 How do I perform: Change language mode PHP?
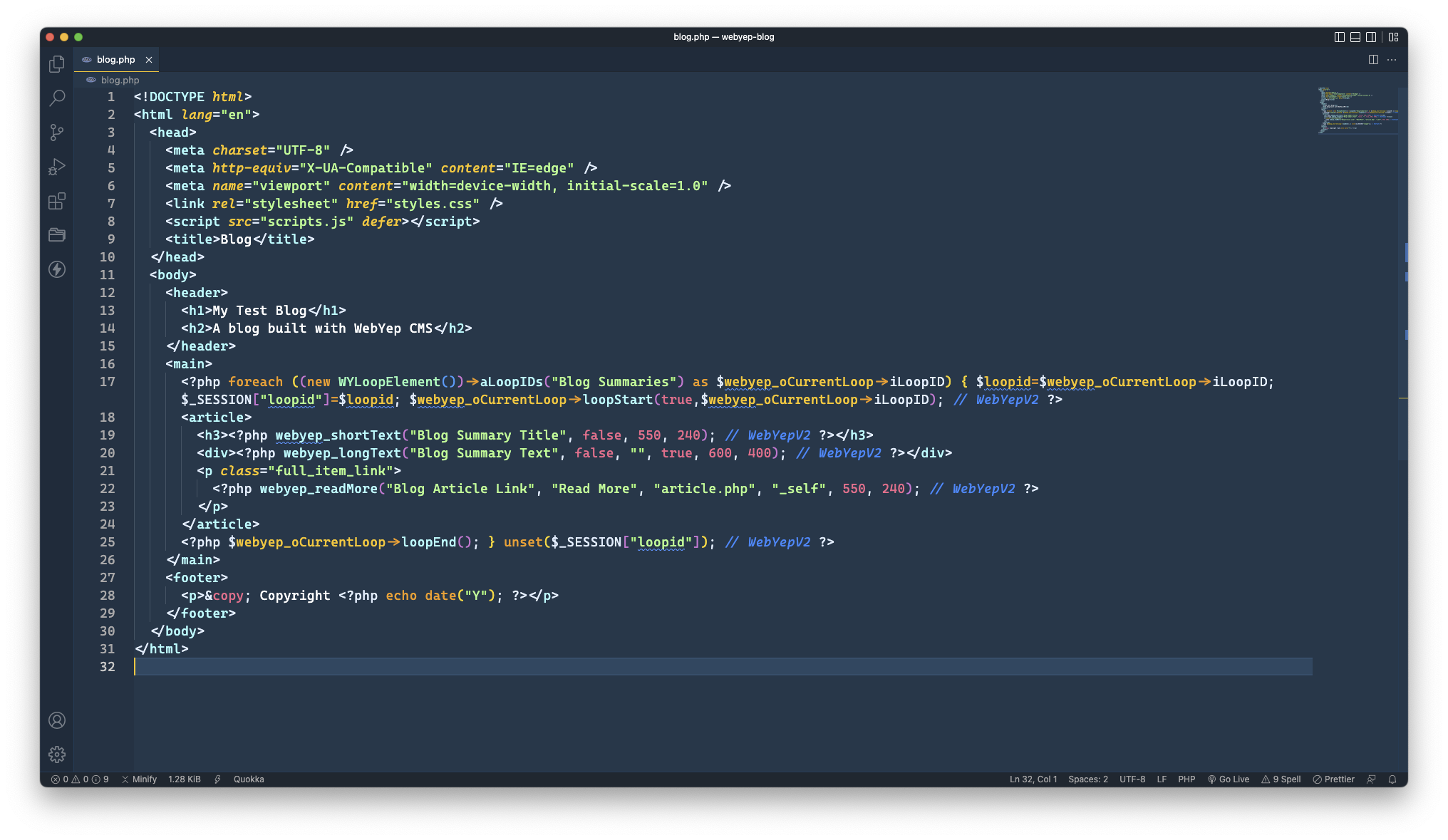(1186, 779)
